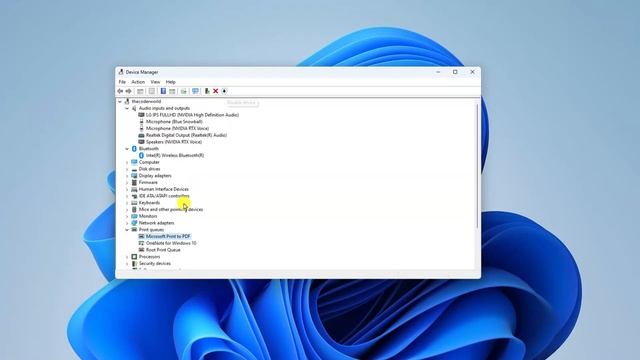Screen dimensions: 640x360
Task: Click Intel Wireless Bluetooth device icon
Action: coord(141,156)
